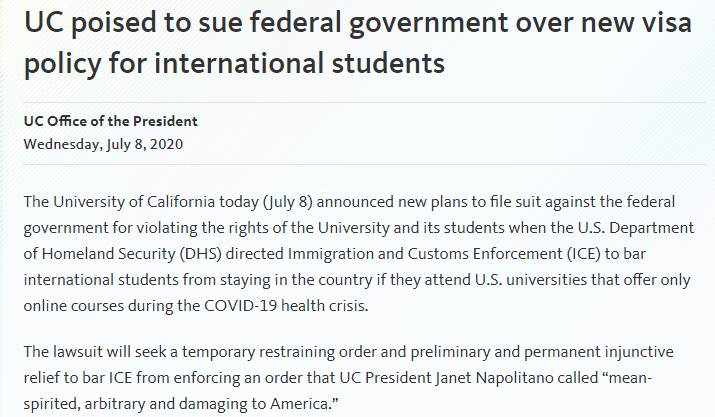
Task: Click the words online courses
Action: [x=74, y=305]
